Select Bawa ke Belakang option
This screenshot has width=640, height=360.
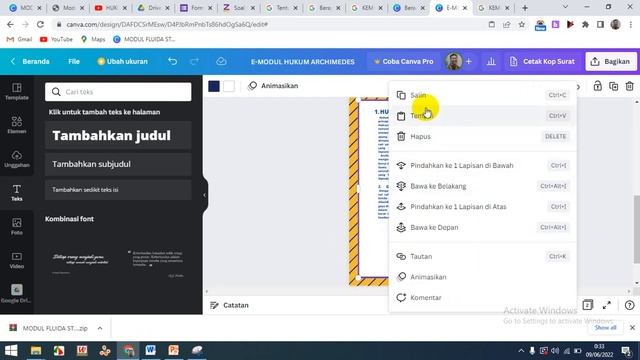click(x=483, y=186)
